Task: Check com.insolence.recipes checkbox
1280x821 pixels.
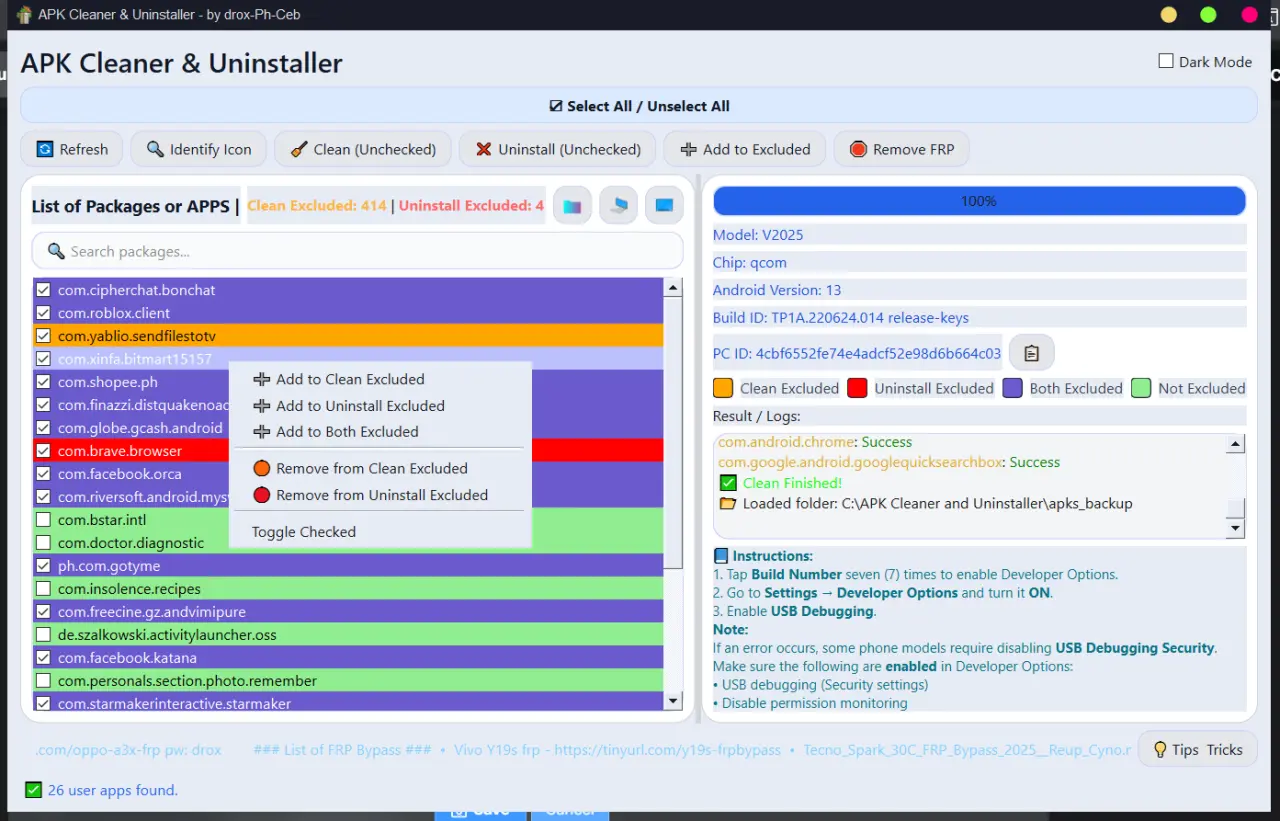Action: click(43, 589)
